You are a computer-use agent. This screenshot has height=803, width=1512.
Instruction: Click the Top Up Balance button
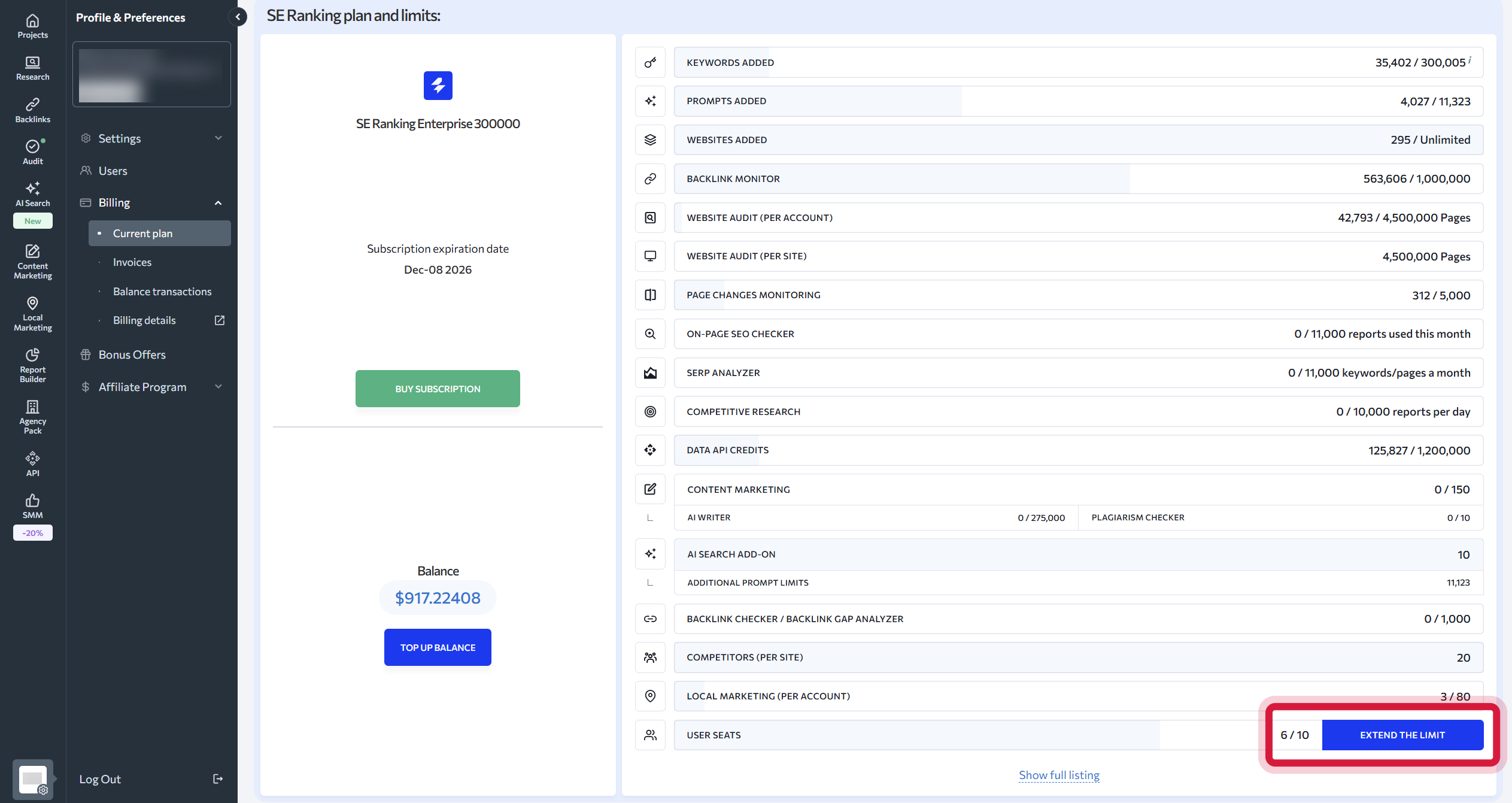(438, 647)
